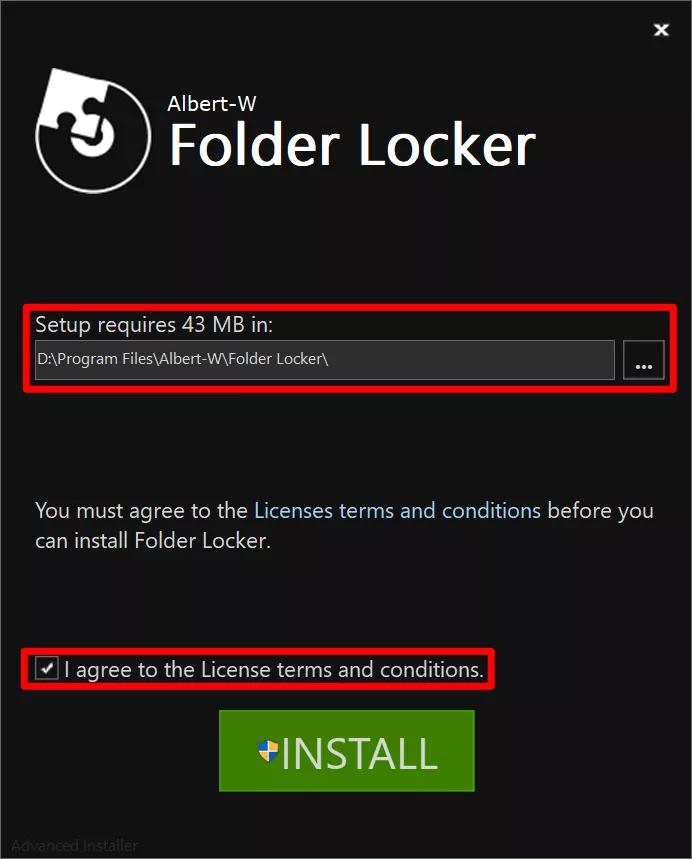Place cursor after 'Folder Locker\' in path box
This screenshot has height=859, width=692.
[x=330, y=359]
